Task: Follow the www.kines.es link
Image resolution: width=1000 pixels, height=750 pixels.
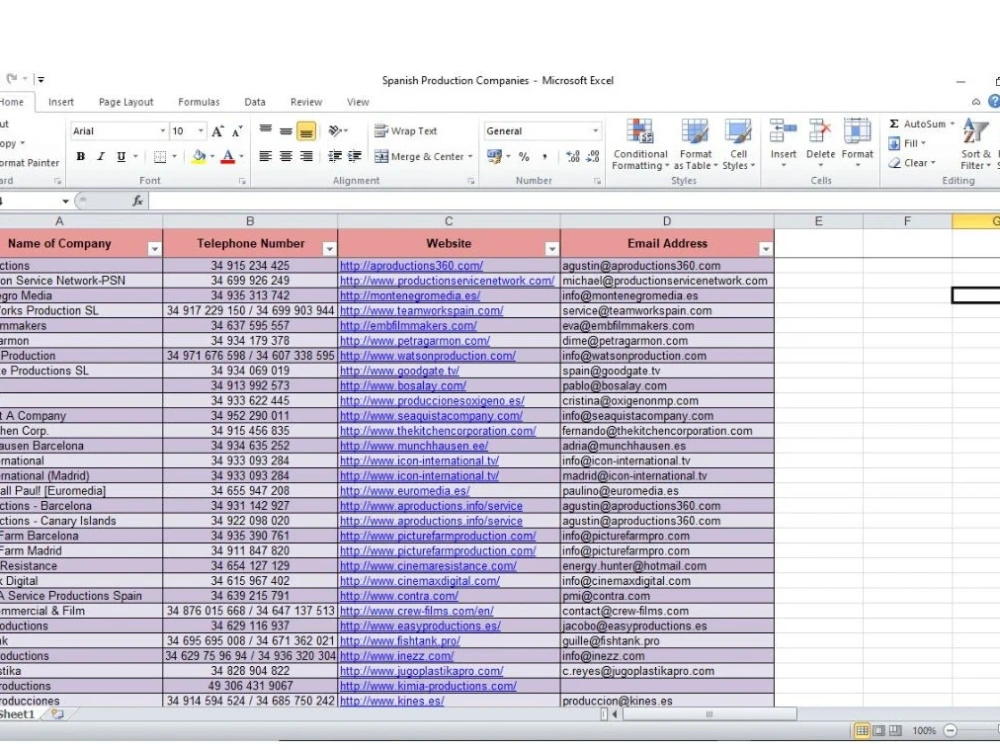Action: [x=392, y=700]
